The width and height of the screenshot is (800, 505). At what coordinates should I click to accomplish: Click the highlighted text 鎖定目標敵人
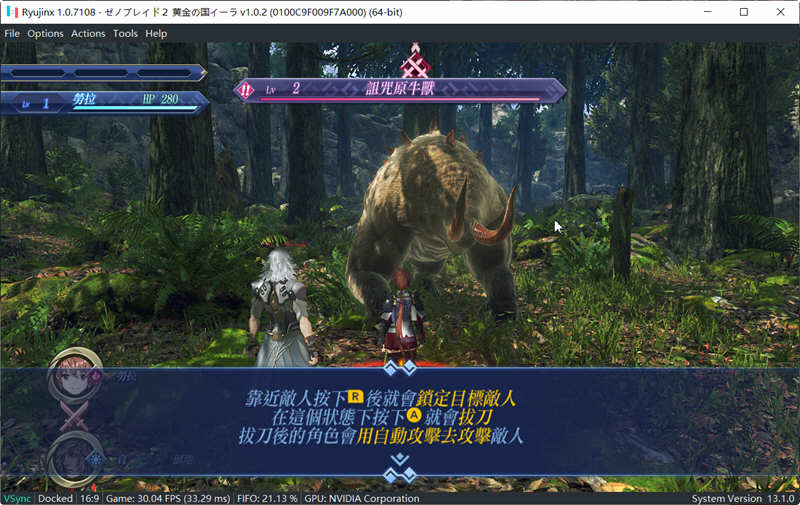[x=465, y=398]
